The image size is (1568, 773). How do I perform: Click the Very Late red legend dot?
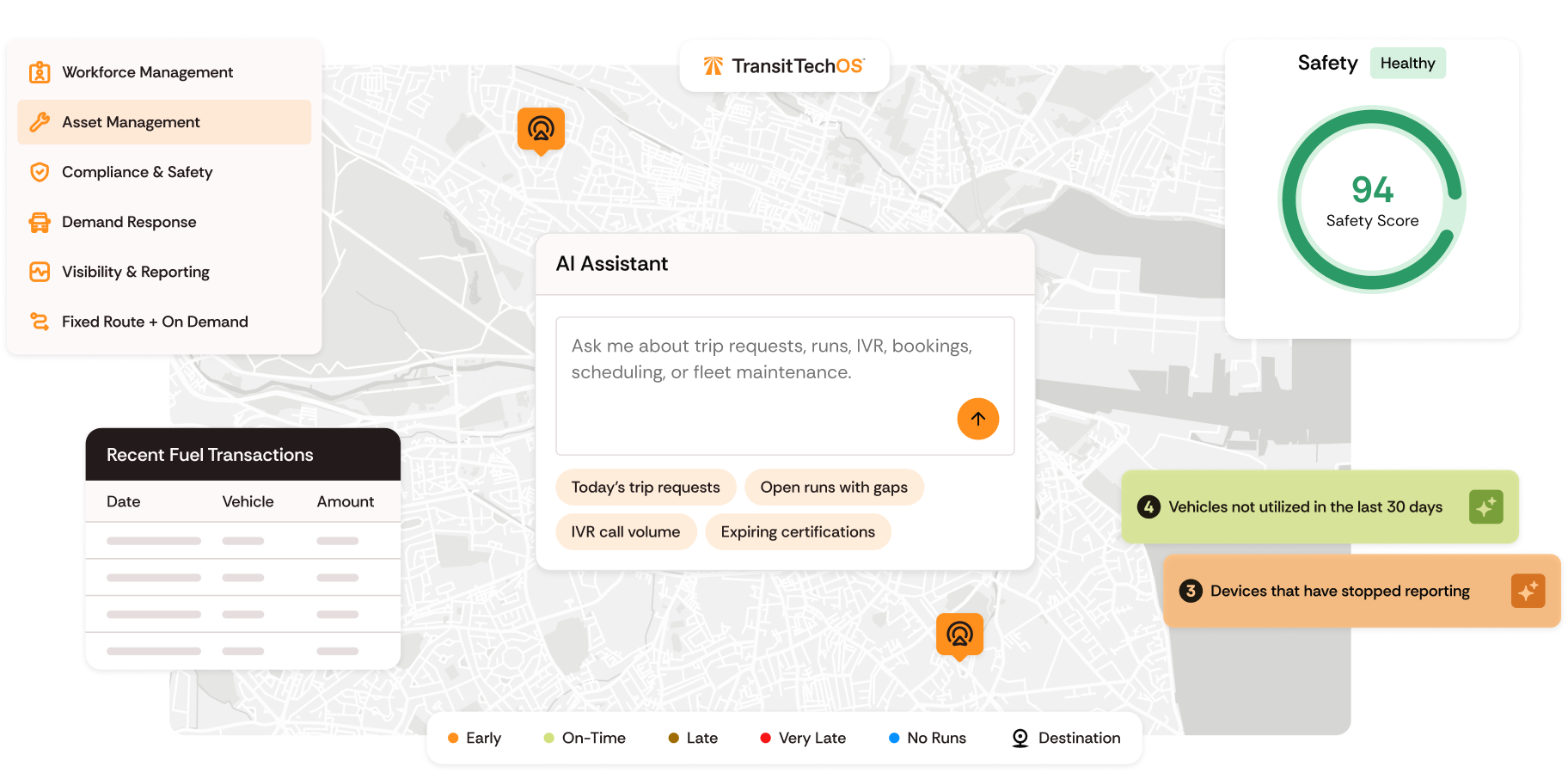click(x=765, y=738)
